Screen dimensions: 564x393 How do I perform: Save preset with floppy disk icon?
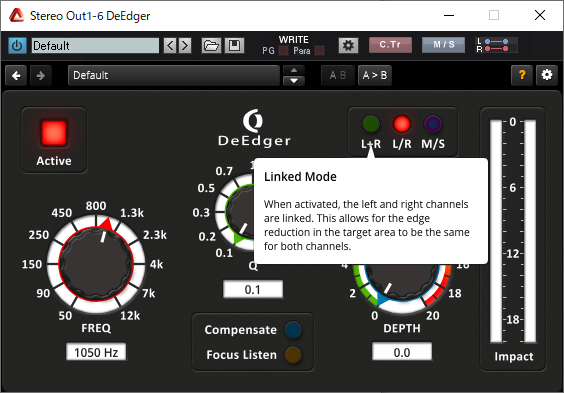(235, 46)
